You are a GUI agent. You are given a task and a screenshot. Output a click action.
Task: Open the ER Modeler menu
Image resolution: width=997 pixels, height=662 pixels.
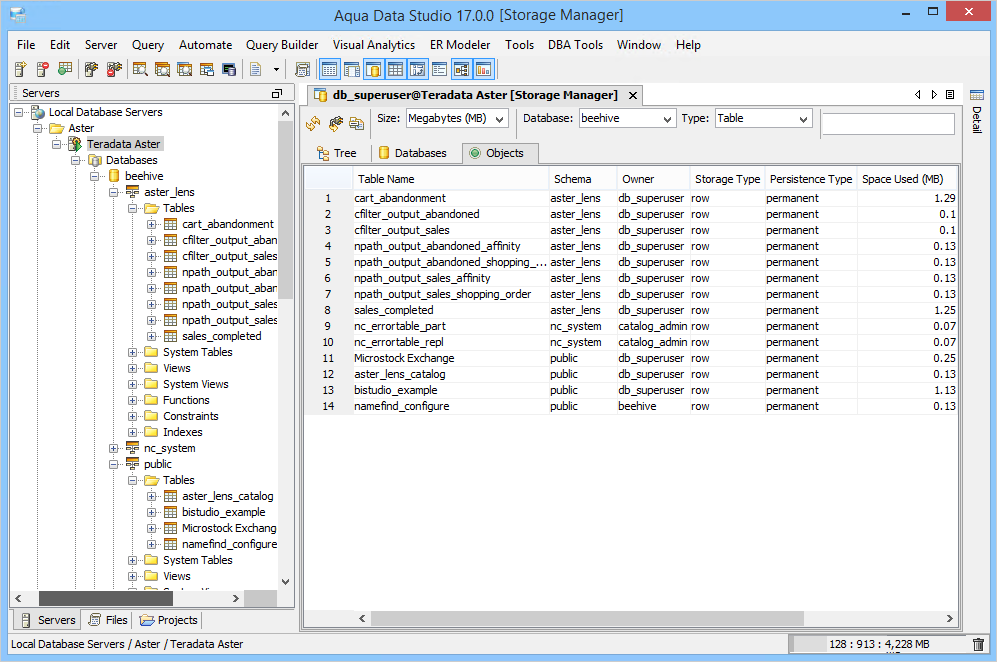[x=460, y=45]
